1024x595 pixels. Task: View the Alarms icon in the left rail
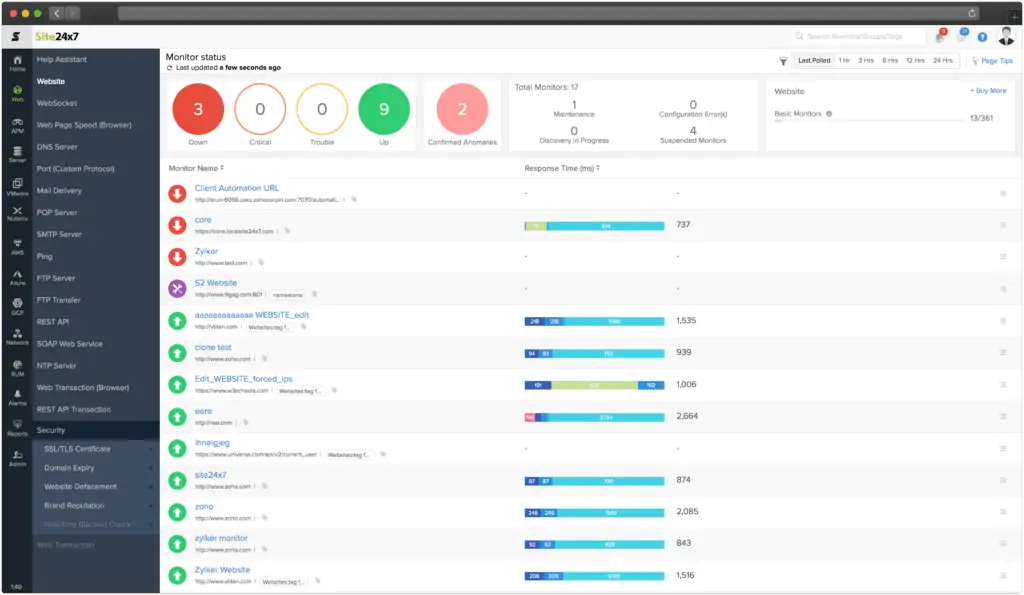[x=17, y=398]
